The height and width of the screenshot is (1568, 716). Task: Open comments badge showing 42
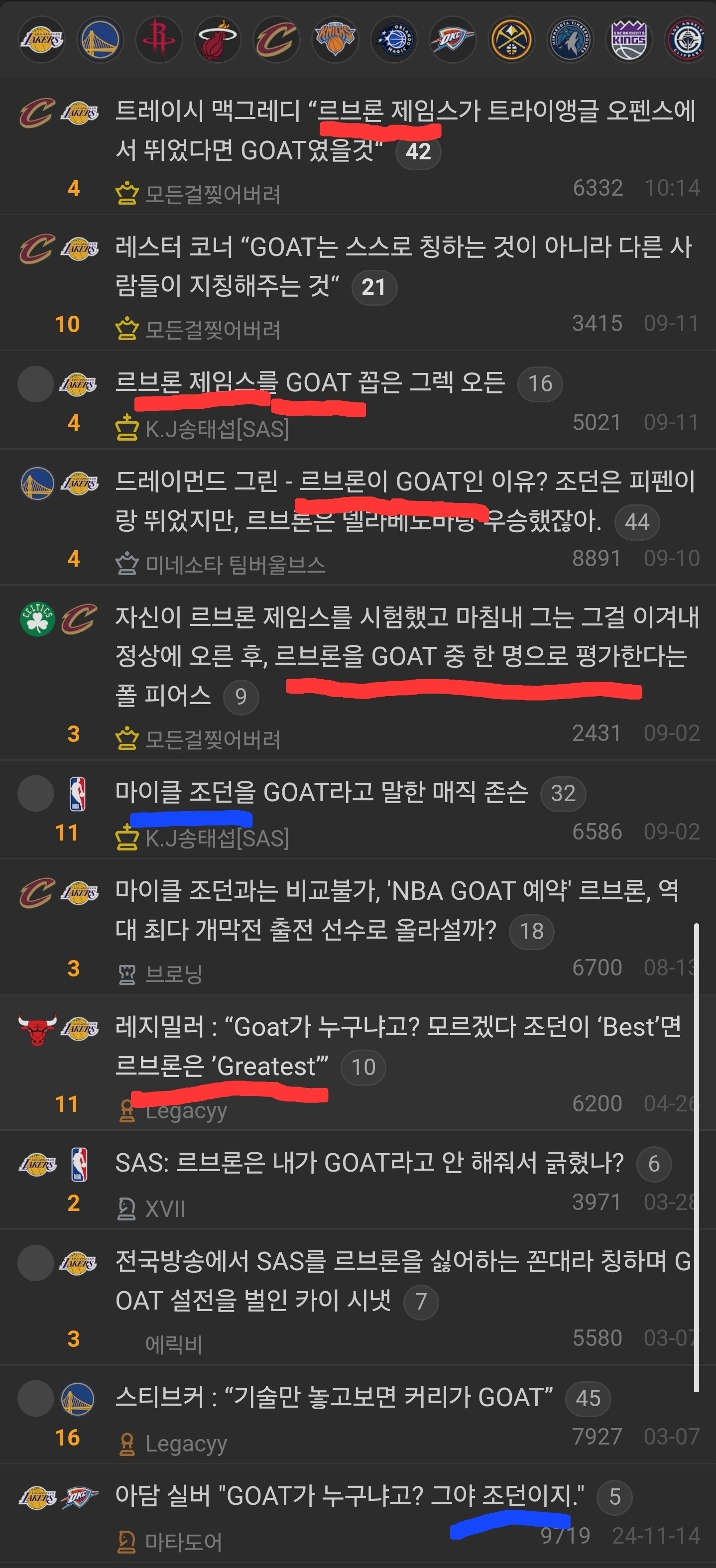pos(418,151)
